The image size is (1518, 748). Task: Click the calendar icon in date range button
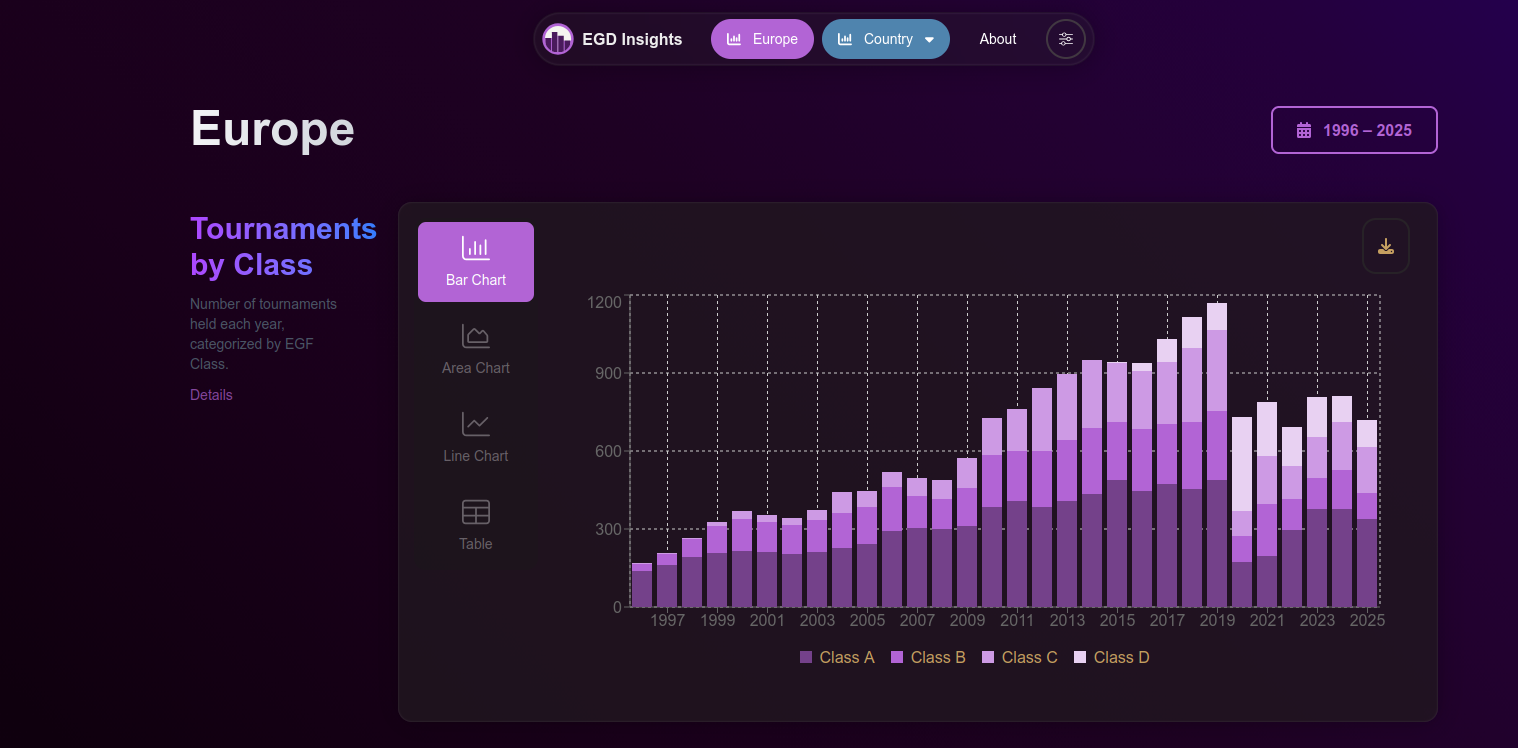pyautogui.click(x=1304, y=130)
